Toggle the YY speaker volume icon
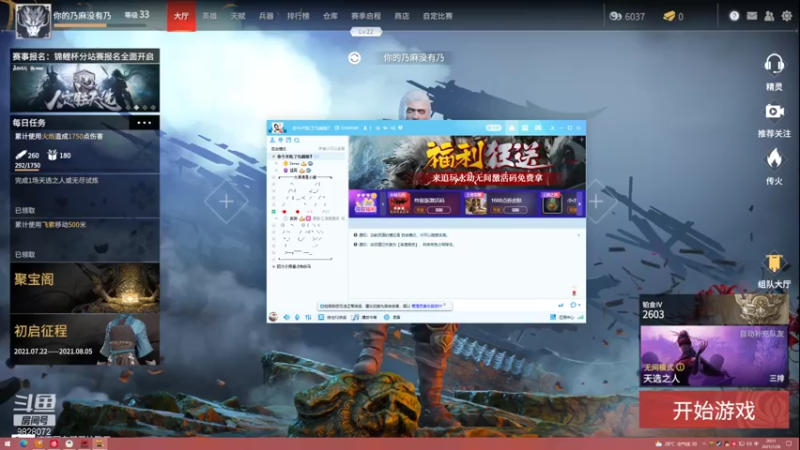The width and height of the screenshot is (800, 450). pyautogui.click(x=287, y=317)
